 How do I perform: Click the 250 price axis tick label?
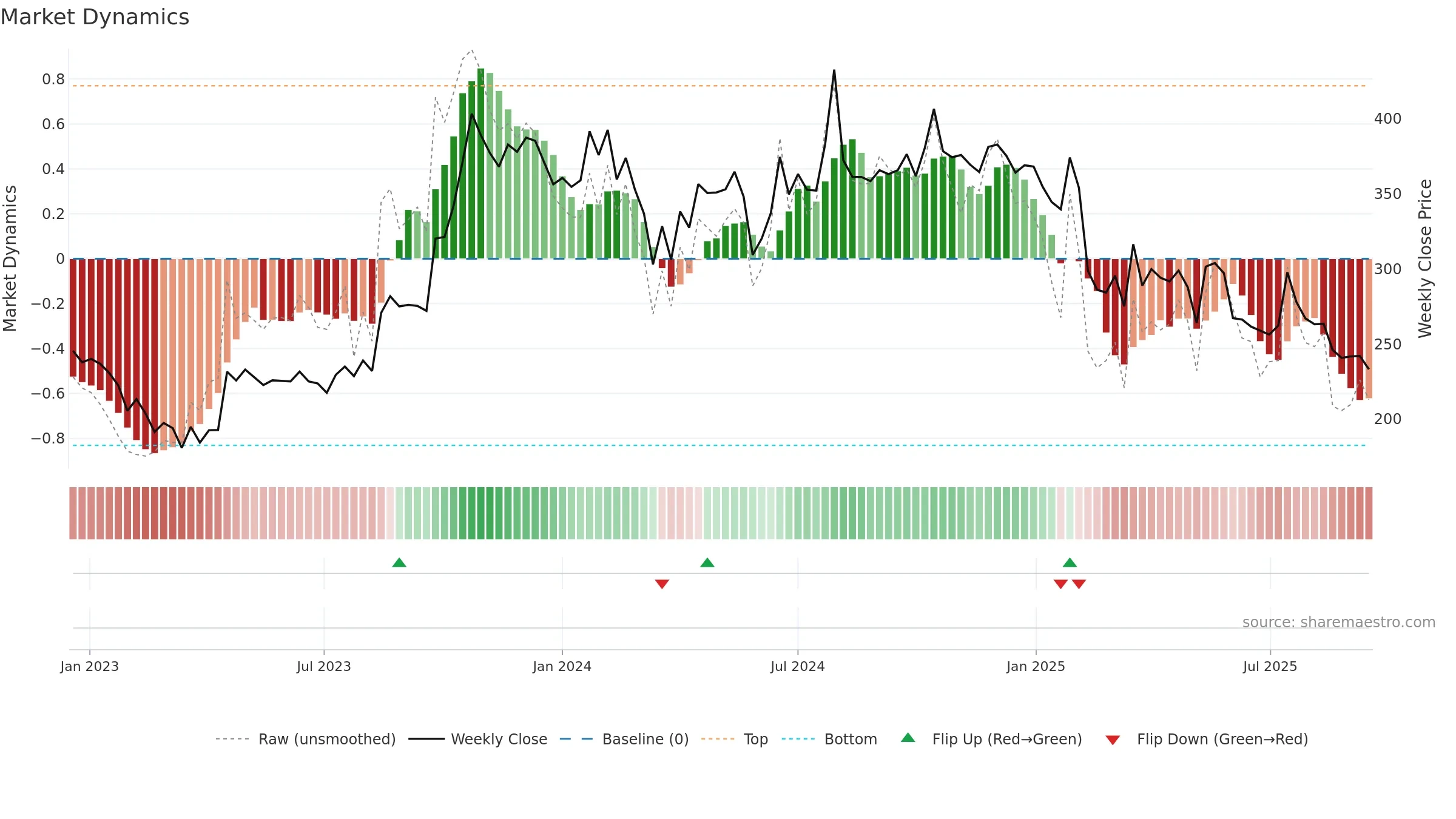(x=1388, y=345)
